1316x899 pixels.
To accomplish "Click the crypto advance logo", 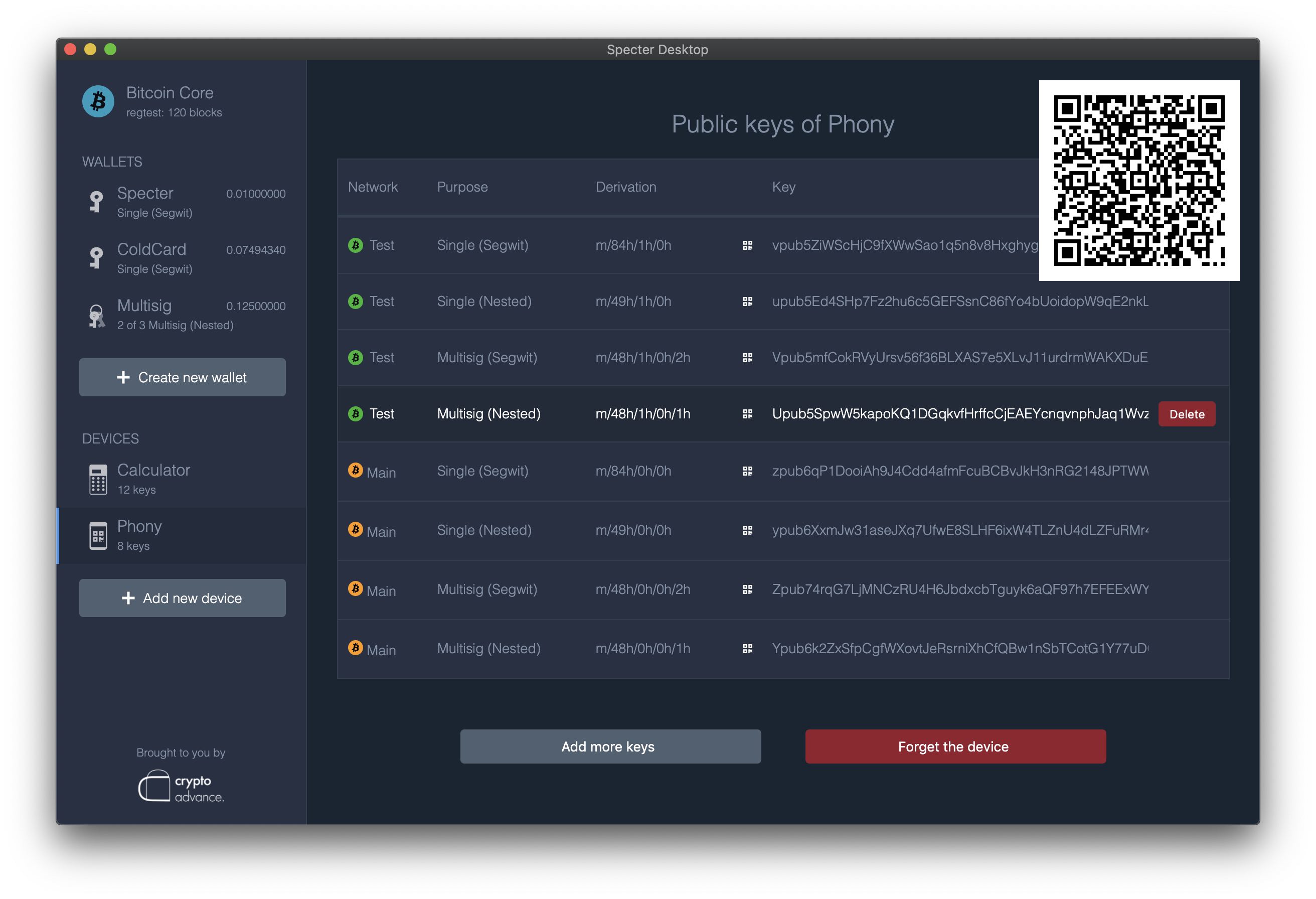I will (181, 786).
